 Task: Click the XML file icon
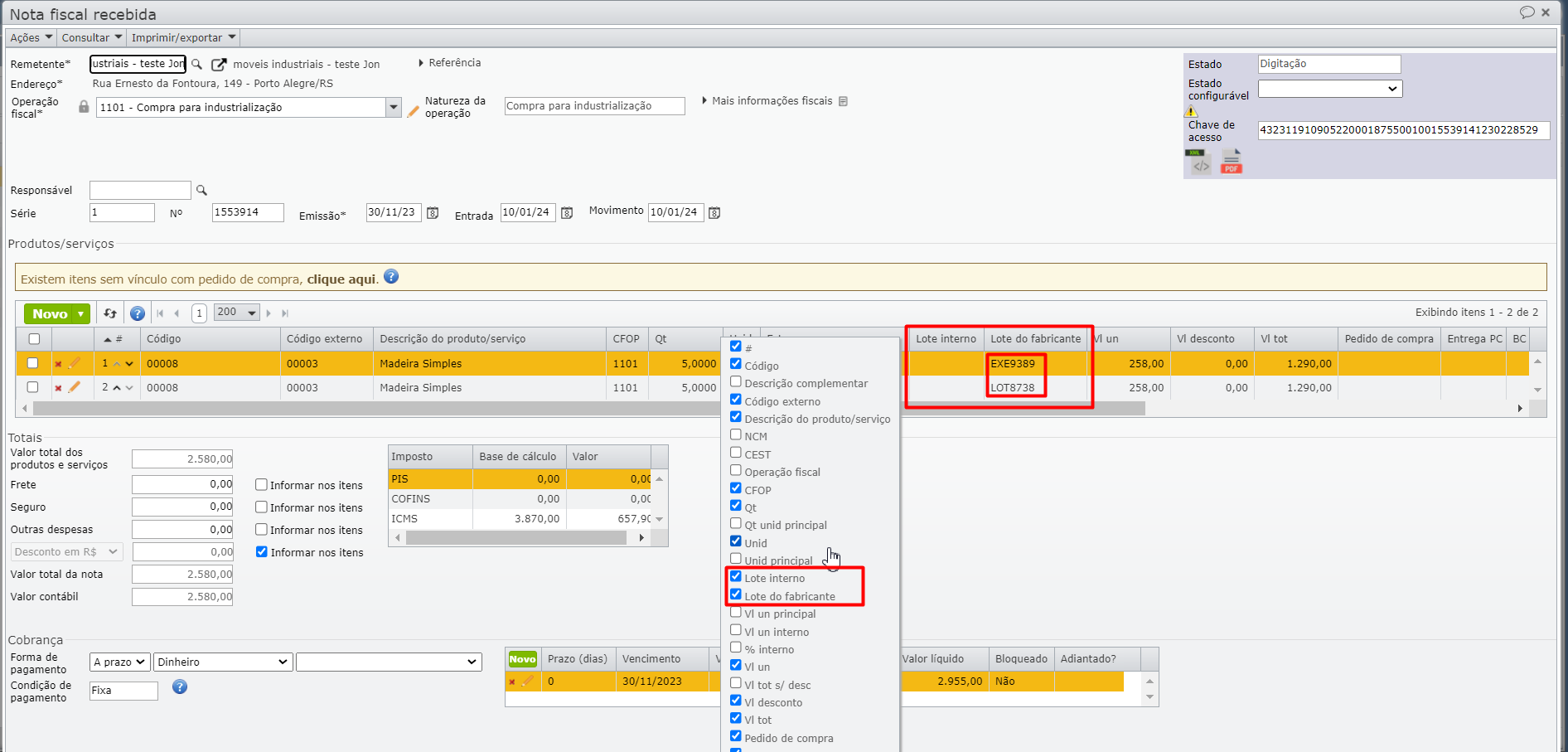pyautogui.click(x=1199, y=163)
